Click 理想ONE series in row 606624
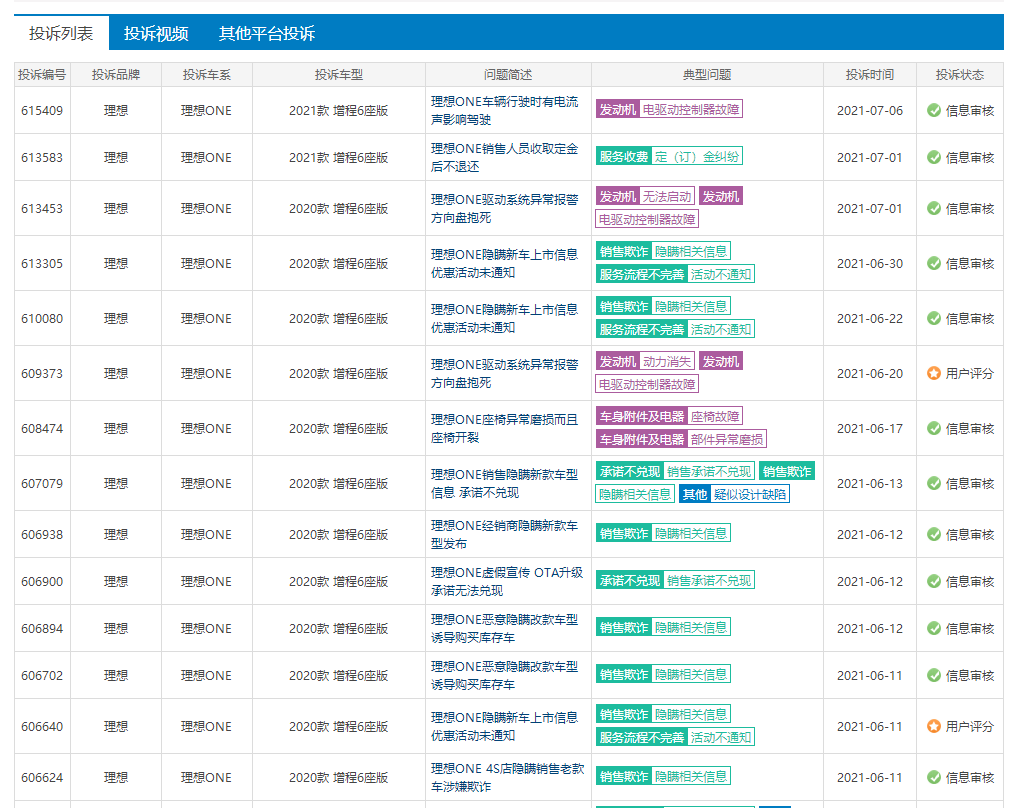1010x808 pixels. coord(206,777)
